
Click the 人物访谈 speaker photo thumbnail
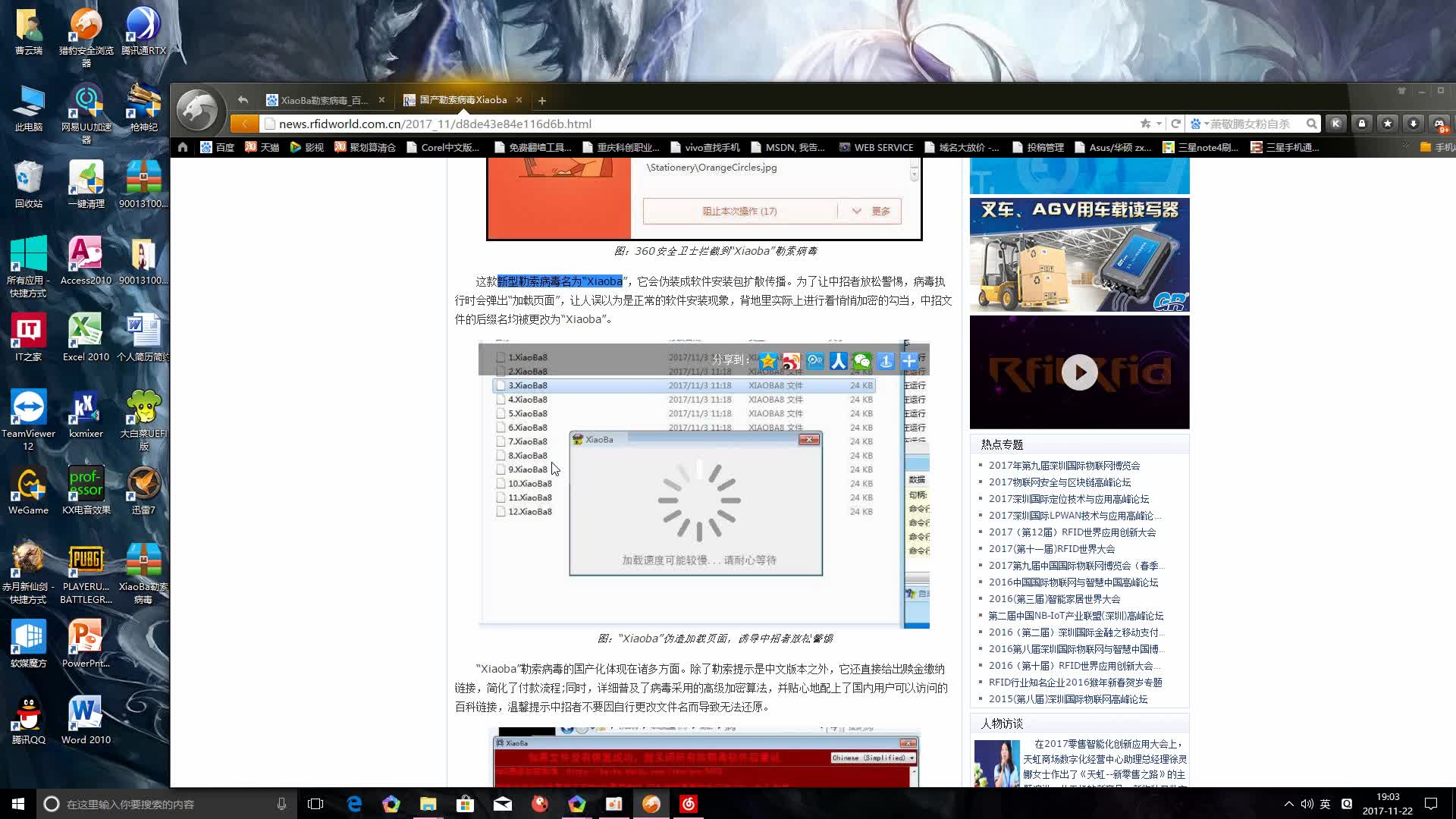click(x=996, y=764)
